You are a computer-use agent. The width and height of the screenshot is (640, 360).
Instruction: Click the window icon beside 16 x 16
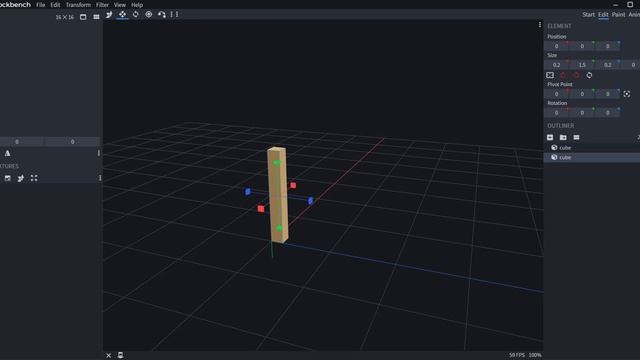(83, 17)
